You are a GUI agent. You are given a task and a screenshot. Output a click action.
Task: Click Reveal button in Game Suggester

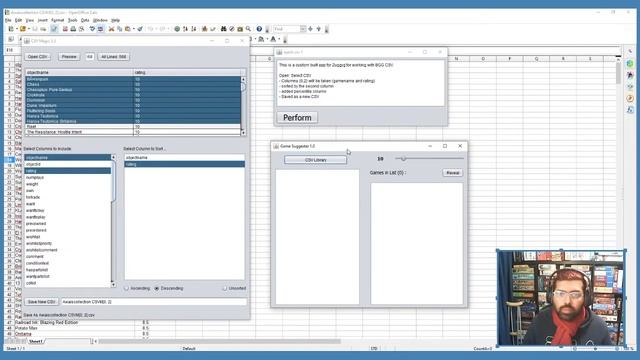coord(453,173)
